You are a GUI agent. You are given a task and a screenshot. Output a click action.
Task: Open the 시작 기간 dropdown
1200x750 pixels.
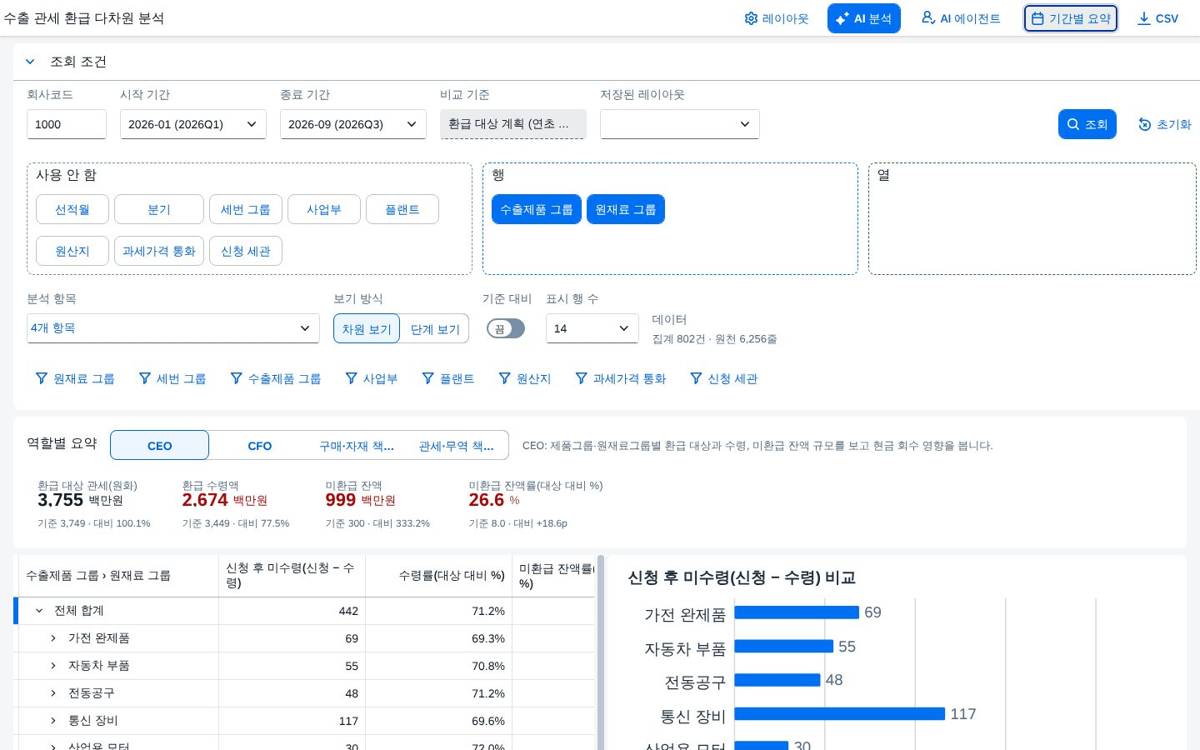tap(193, 124)
